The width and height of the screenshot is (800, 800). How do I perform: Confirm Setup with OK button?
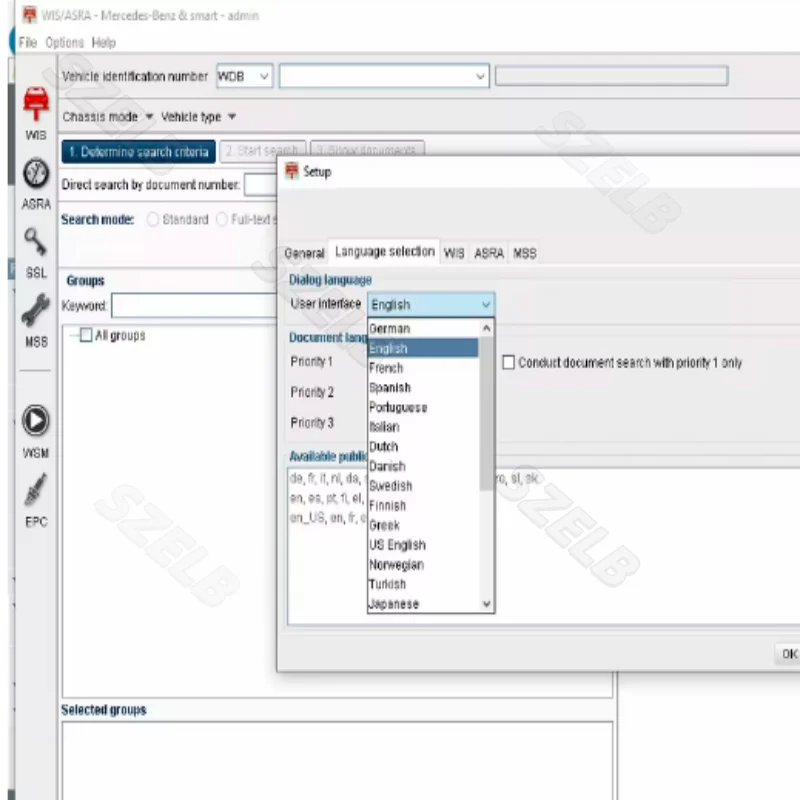(788, 654)
